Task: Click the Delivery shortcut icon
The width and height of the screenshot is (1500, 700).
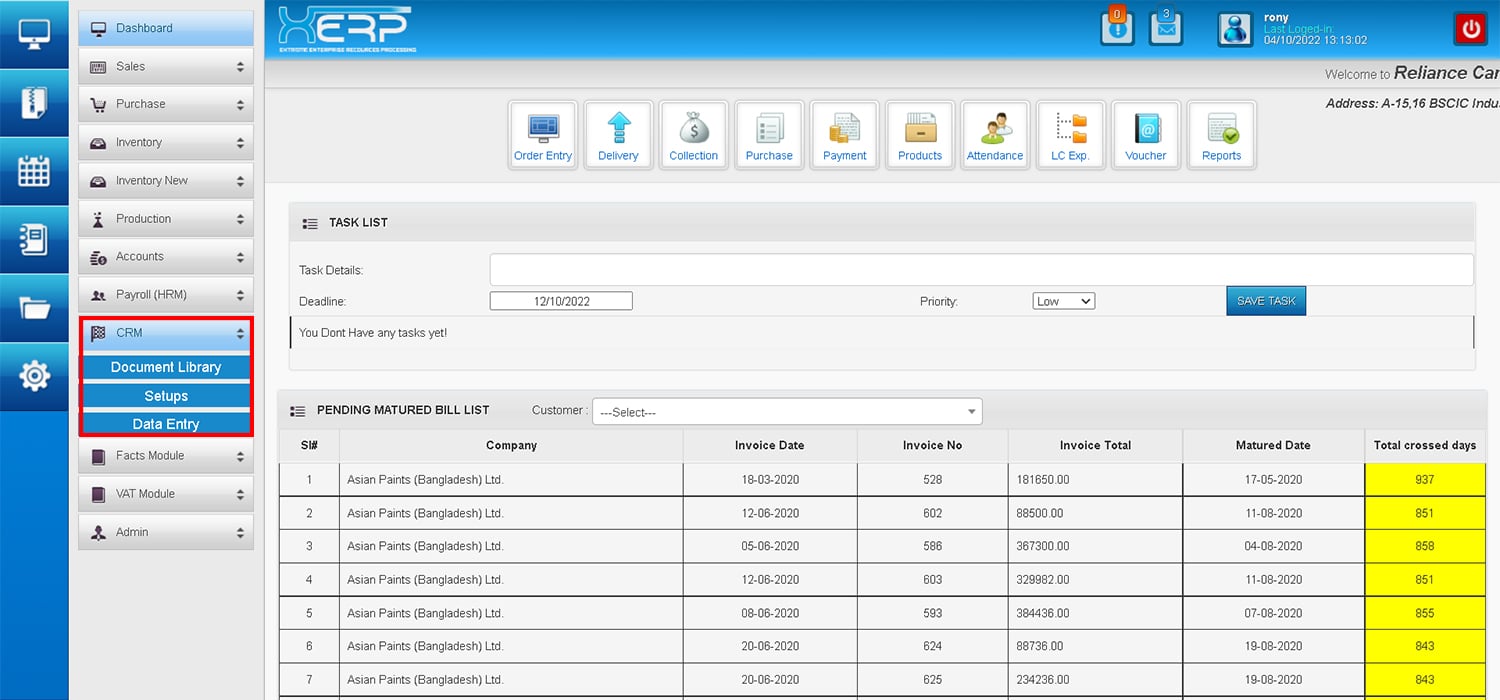Action: (x=618, y=135)
